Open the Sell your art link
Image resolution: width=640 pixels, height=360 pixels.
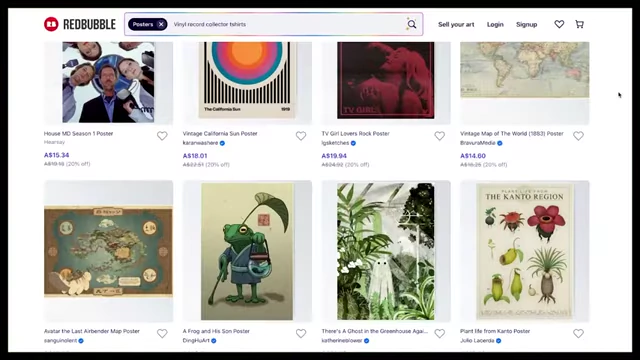click(x=456, y=24)
